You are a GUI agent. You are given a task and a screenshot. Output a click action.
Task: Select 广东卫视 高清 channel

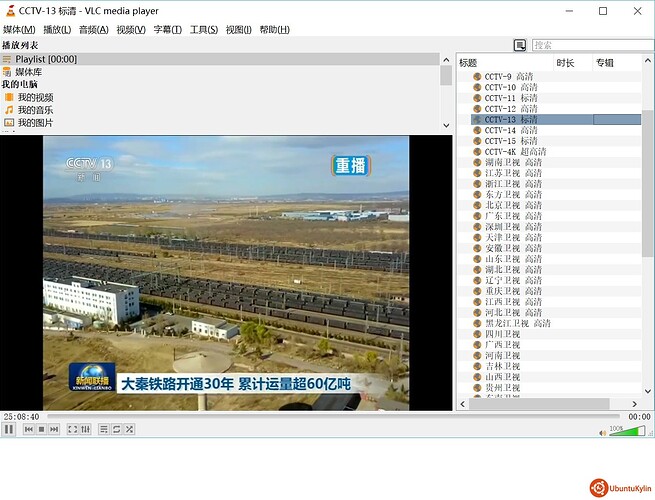coord(513,216)
